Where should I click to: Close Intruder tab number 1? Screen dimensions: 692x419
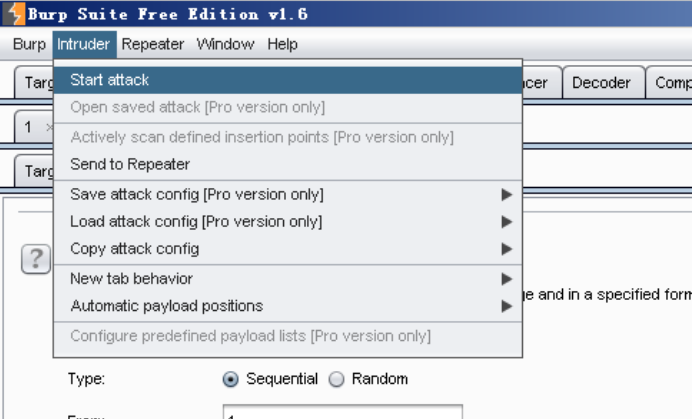point(49,127)
